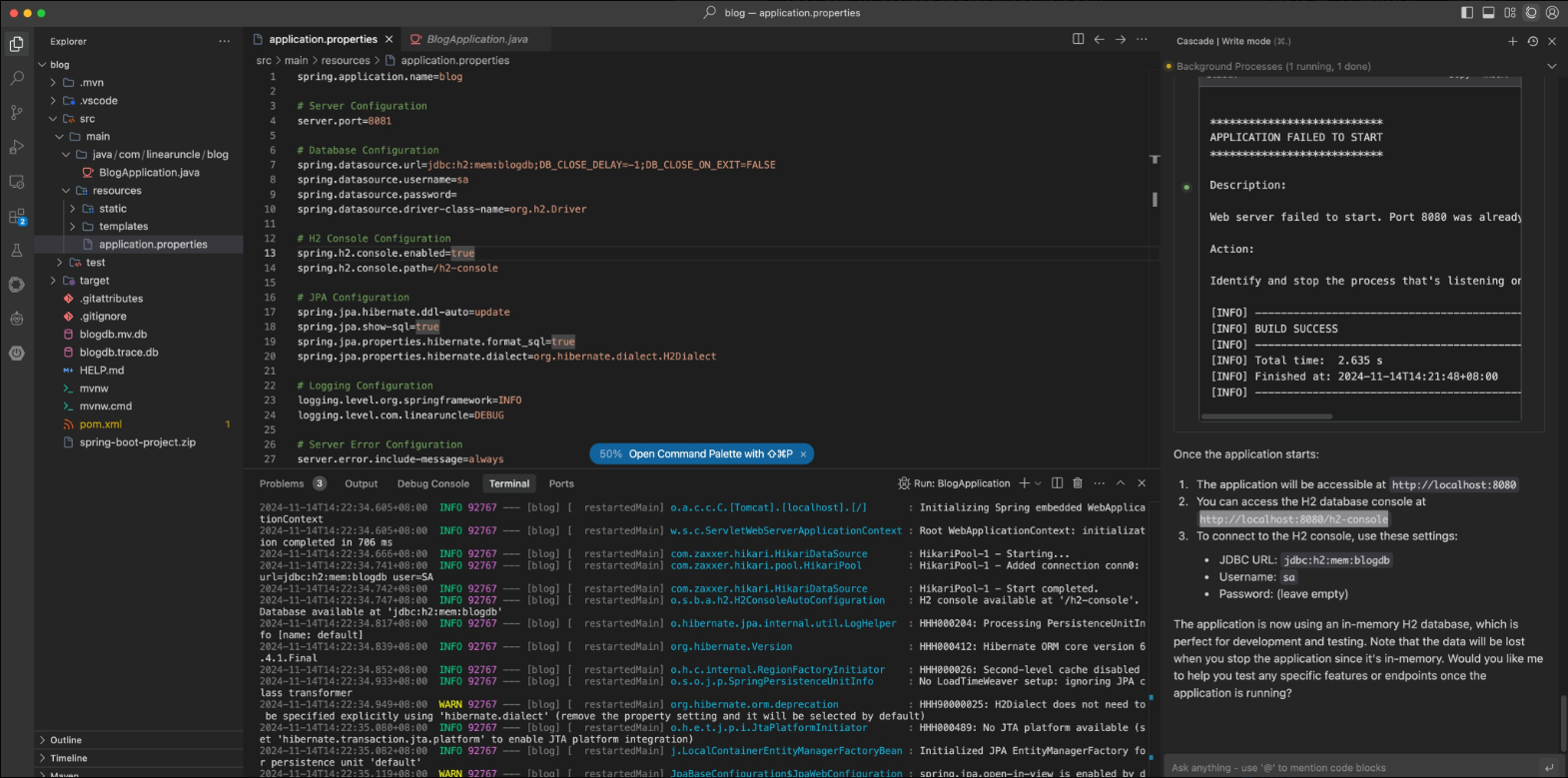Open the Extensions view with badge
1568x778 pixels.
pos(17,217)
